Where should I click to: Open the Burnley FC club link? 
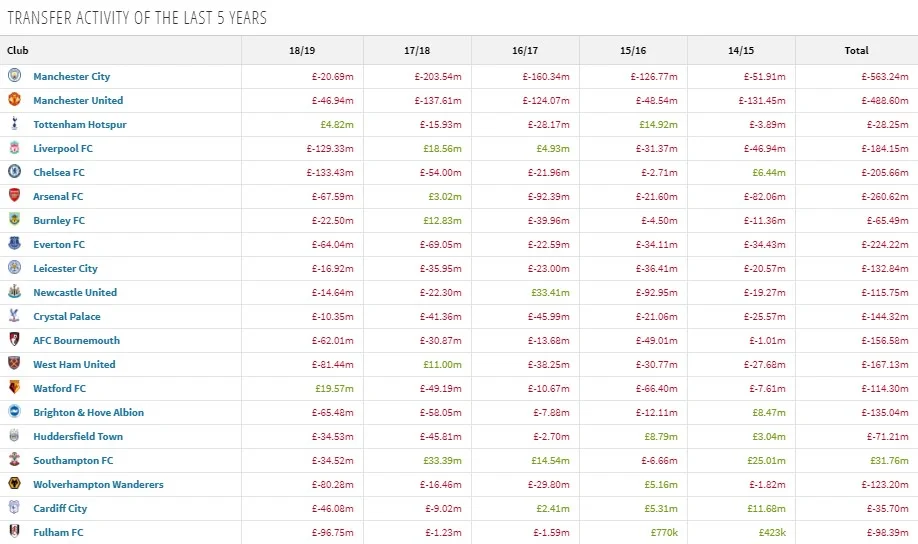[x=59, y=221]
